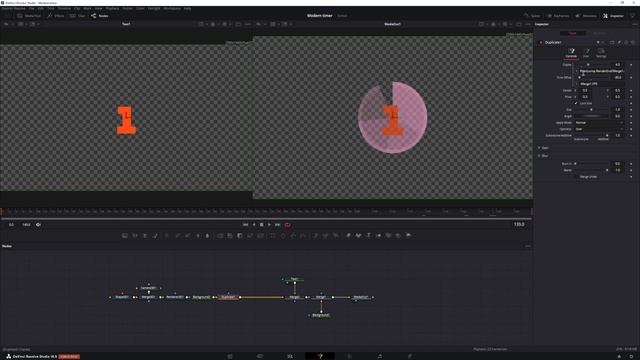
Task: Select the Camera3D1 node
Action: click(x=148, y=288)
